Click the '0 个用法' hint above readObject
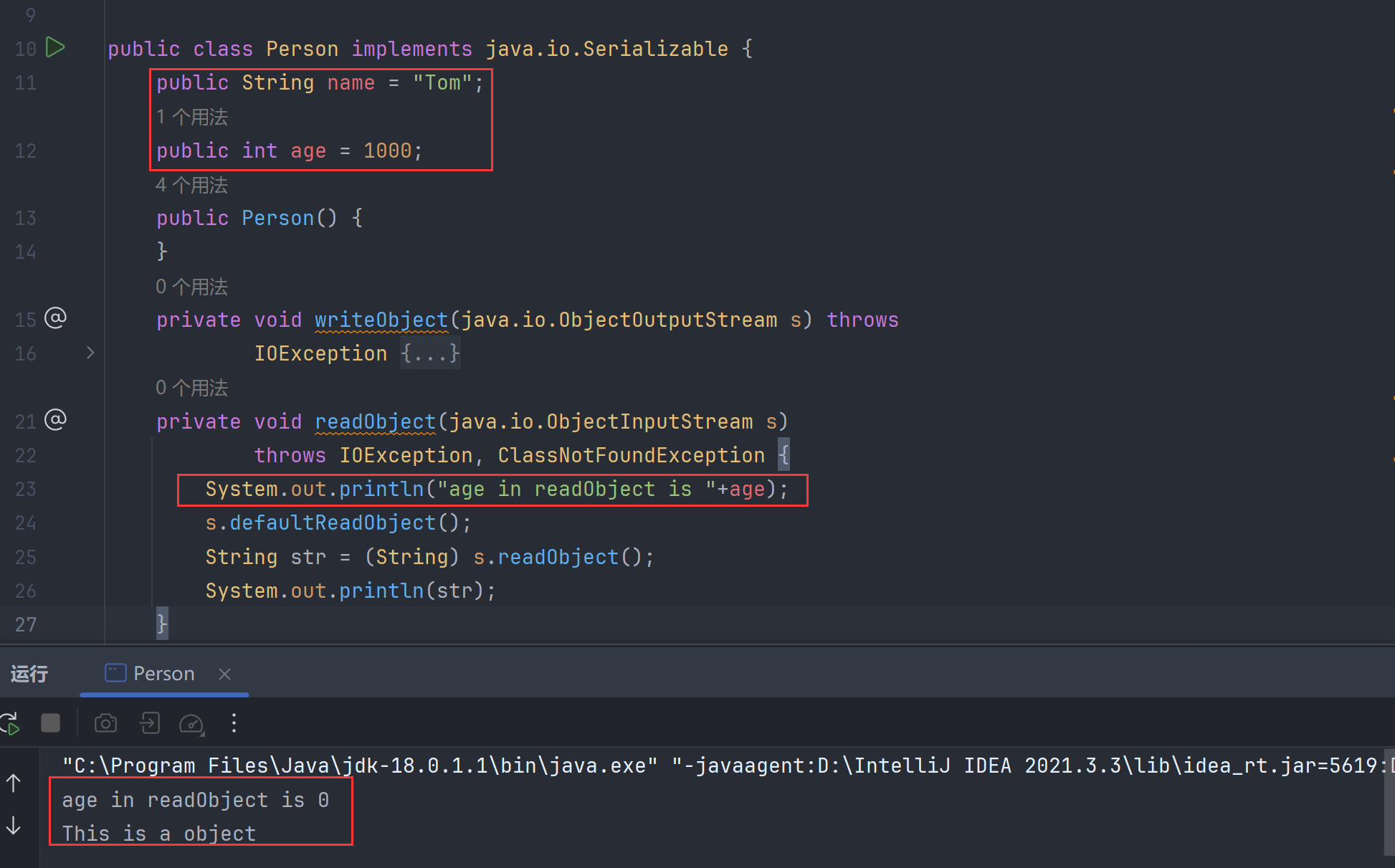 coord(192,388)
